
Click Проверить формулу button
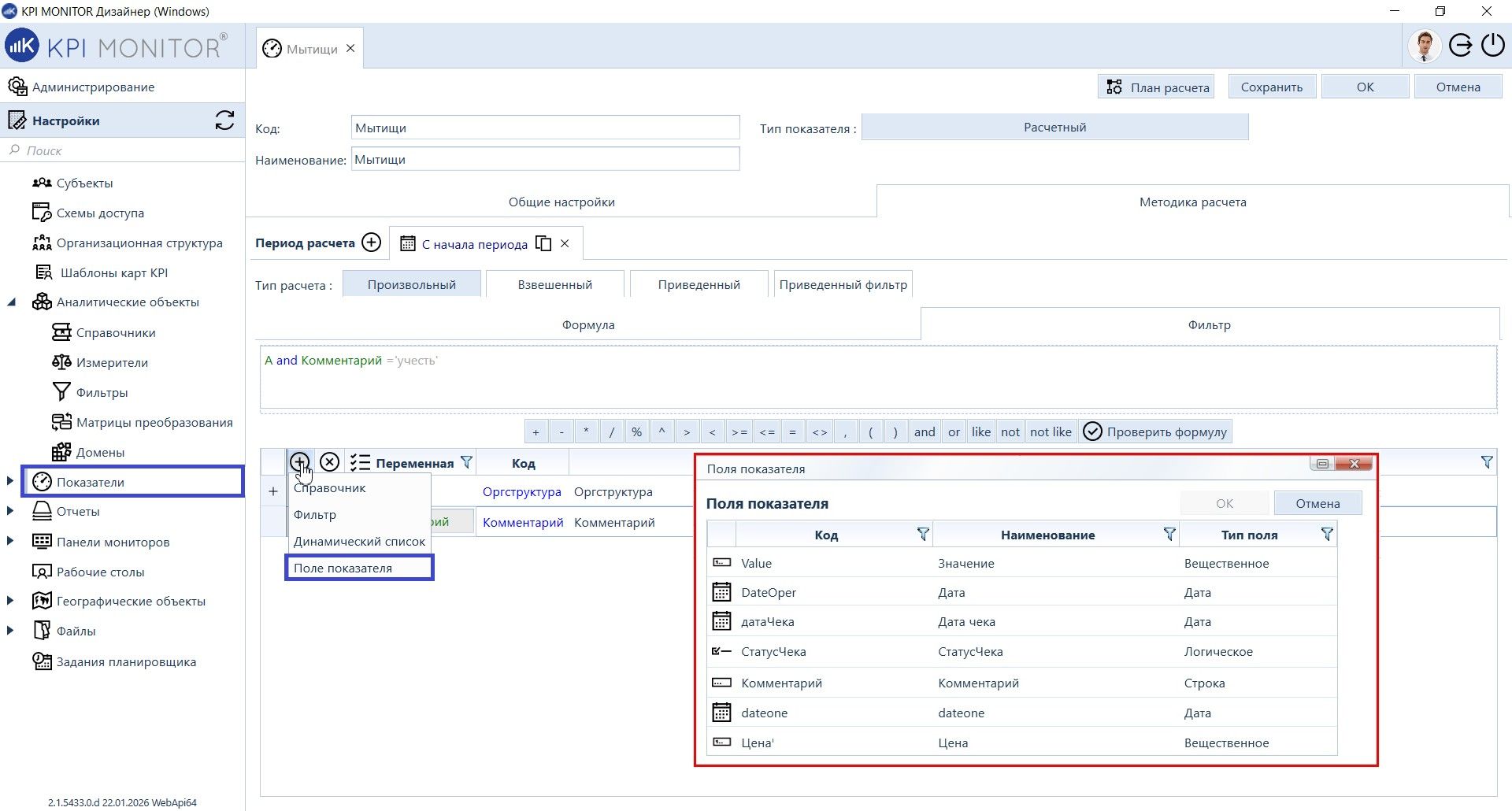pyautogui.click(x=1155, y=431)
